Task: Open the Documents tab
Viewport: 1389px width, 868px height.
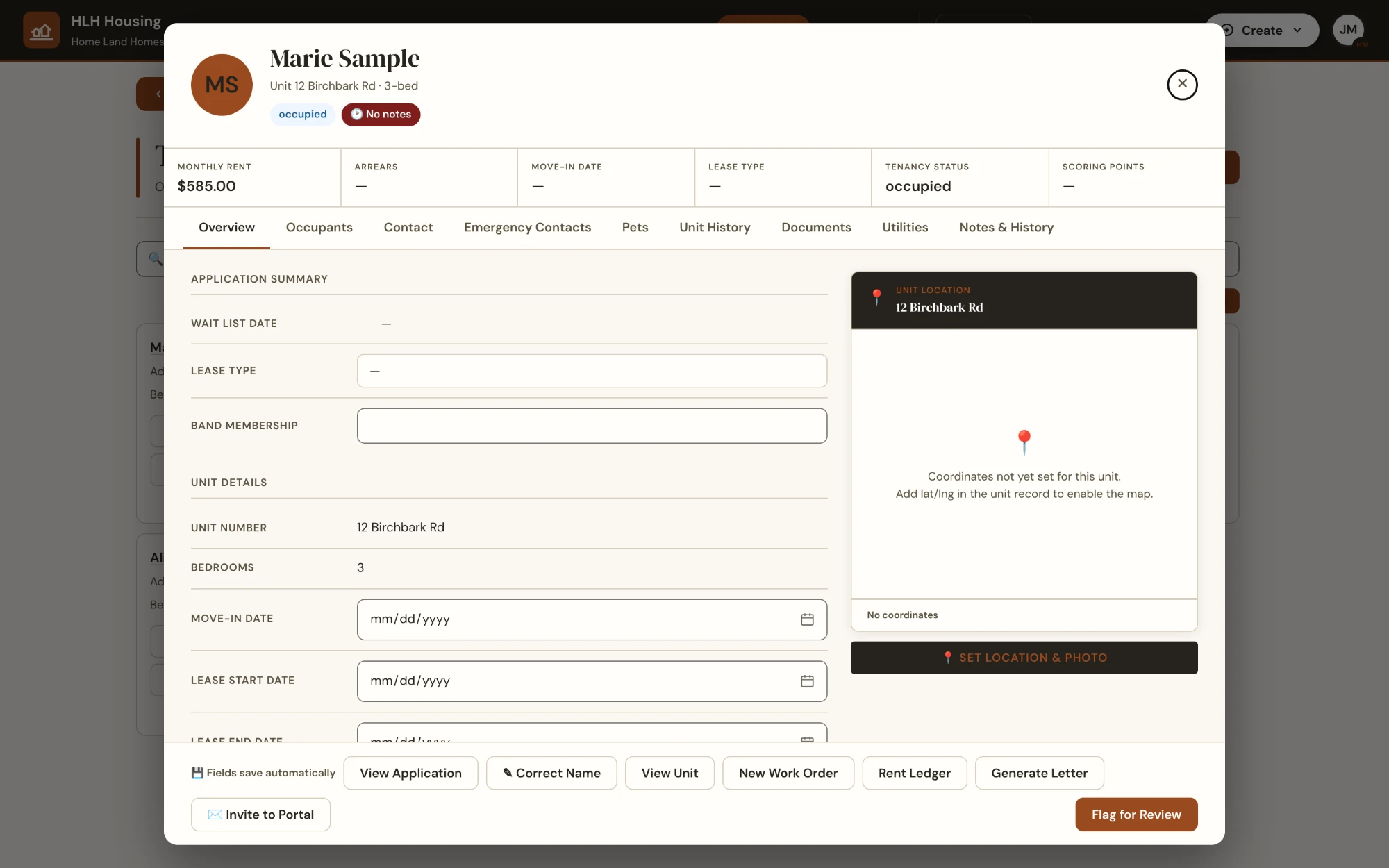Action: 816,227
